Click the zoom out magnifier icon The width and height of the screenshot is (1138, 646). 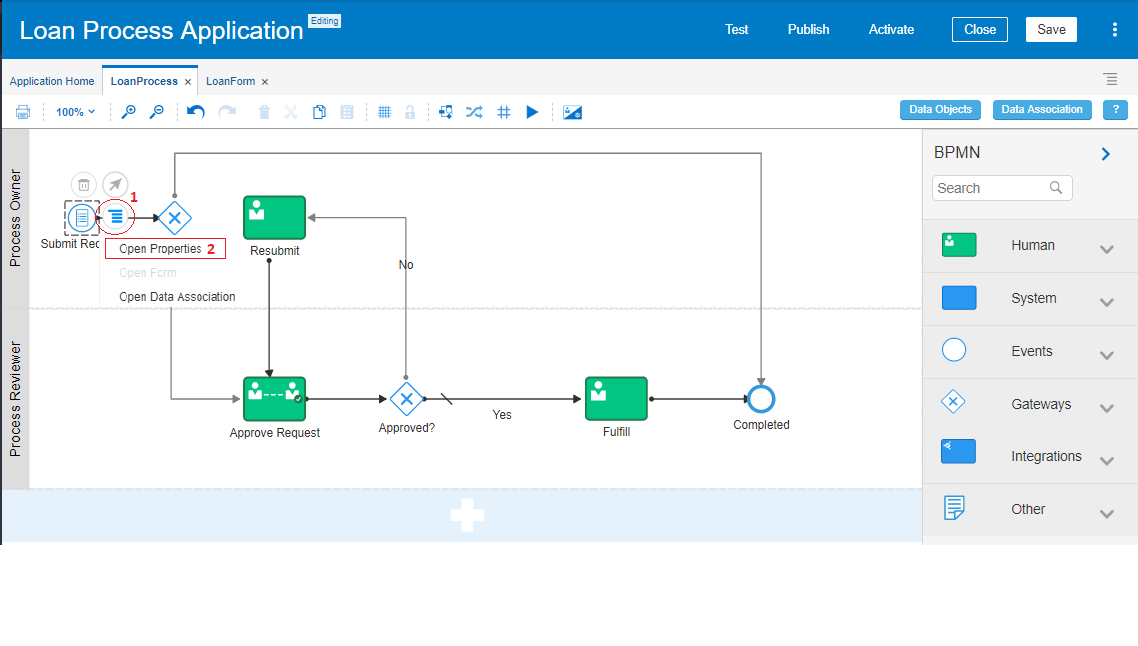coord(157,112)
